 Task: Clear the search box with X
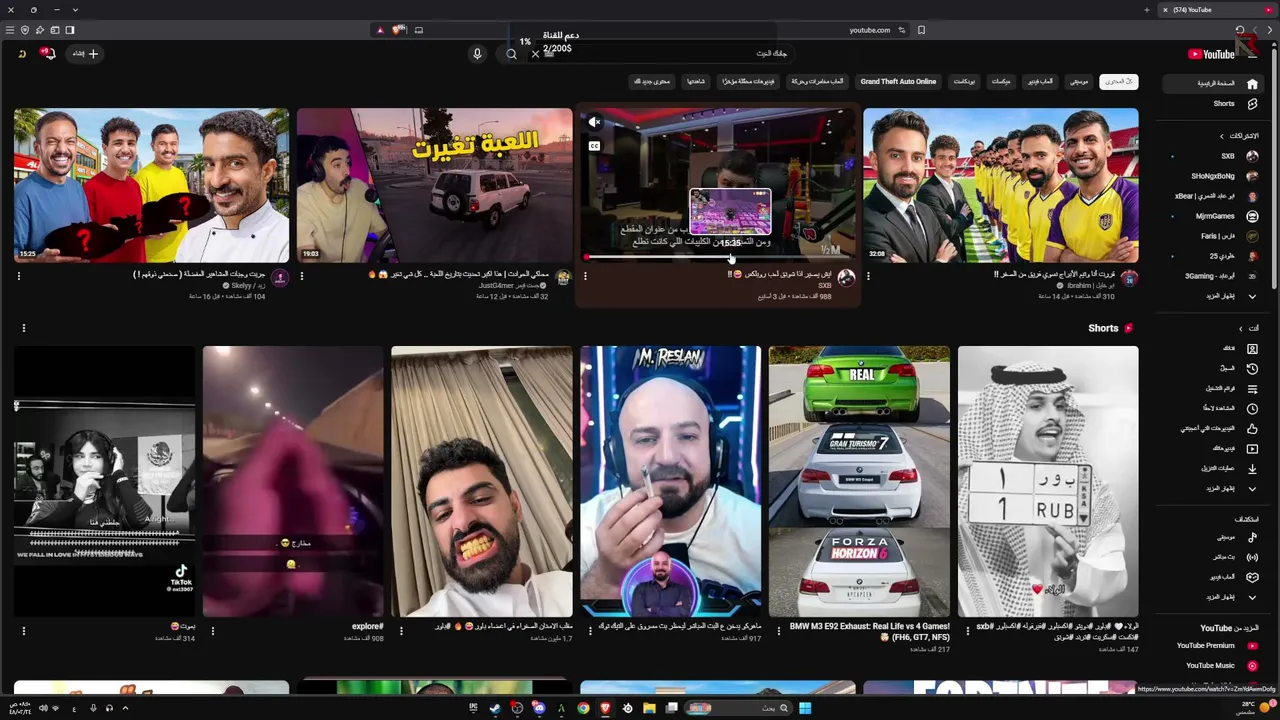coord(535,54)
